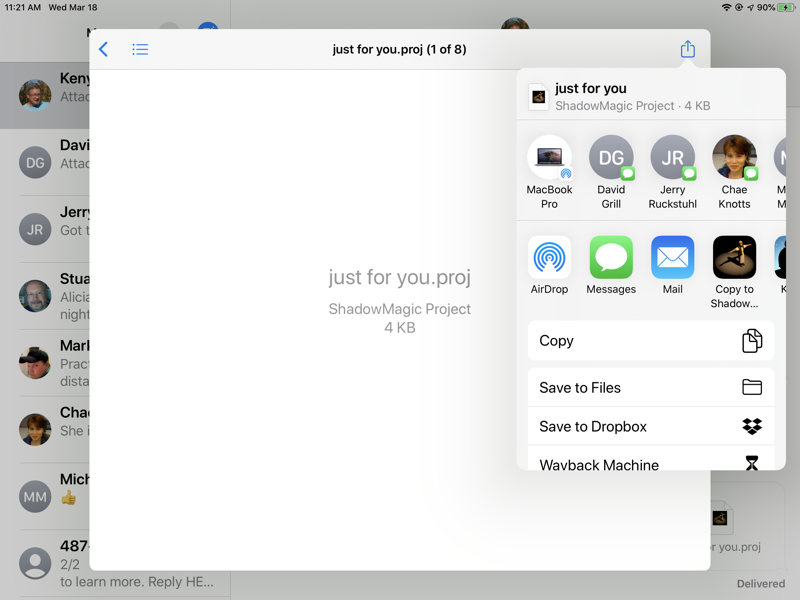Open the file list icon
The image size is (800, 600).
coord(140,49)
